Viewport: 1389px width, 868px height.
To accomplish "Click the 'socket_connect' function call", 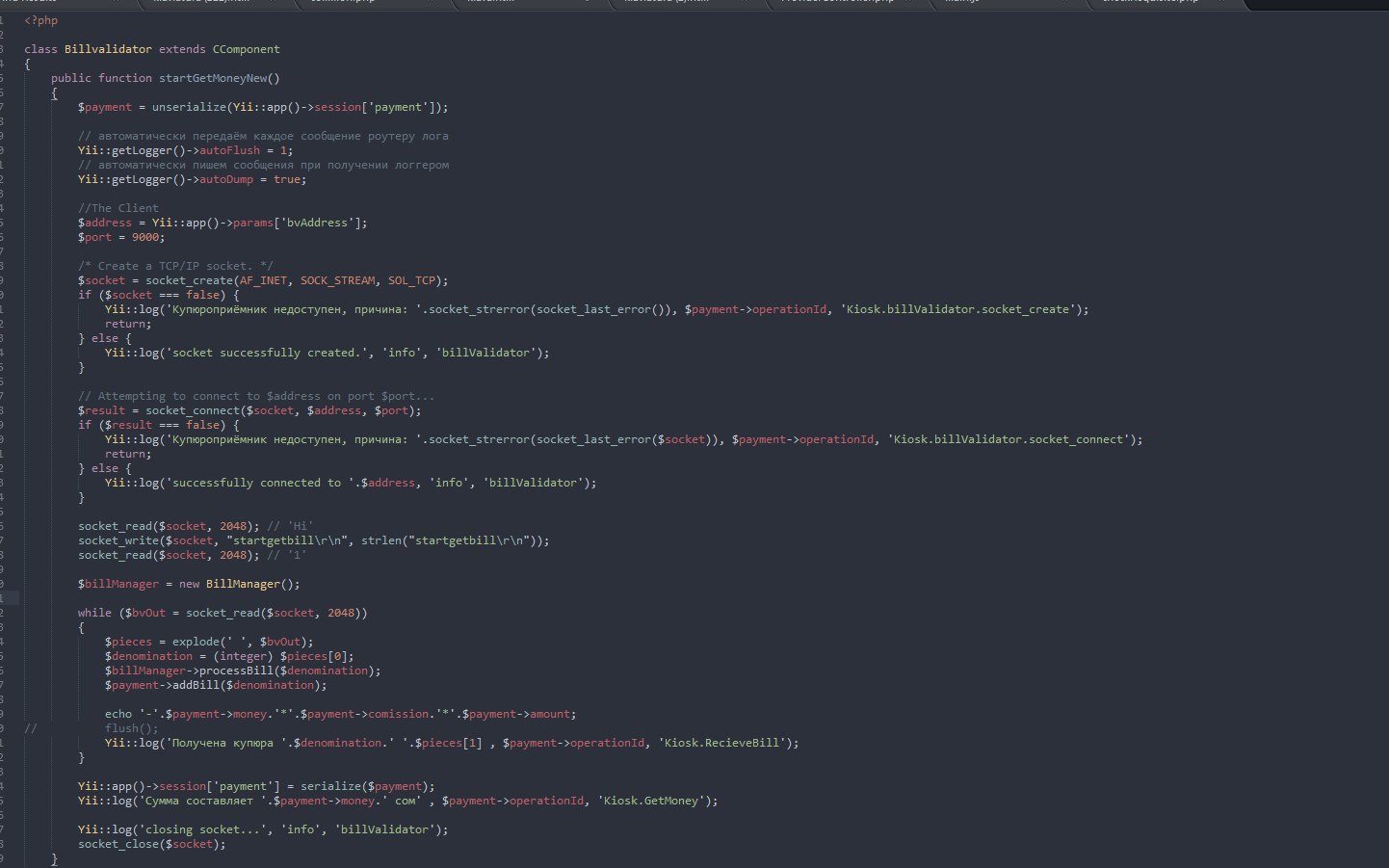I will tap(193, 410).
